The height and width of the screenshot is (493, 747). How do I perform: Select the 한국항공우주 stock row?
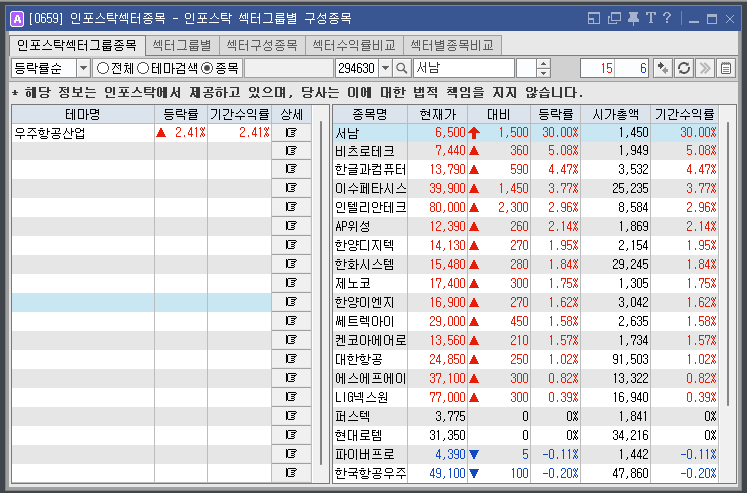[525, 473]
